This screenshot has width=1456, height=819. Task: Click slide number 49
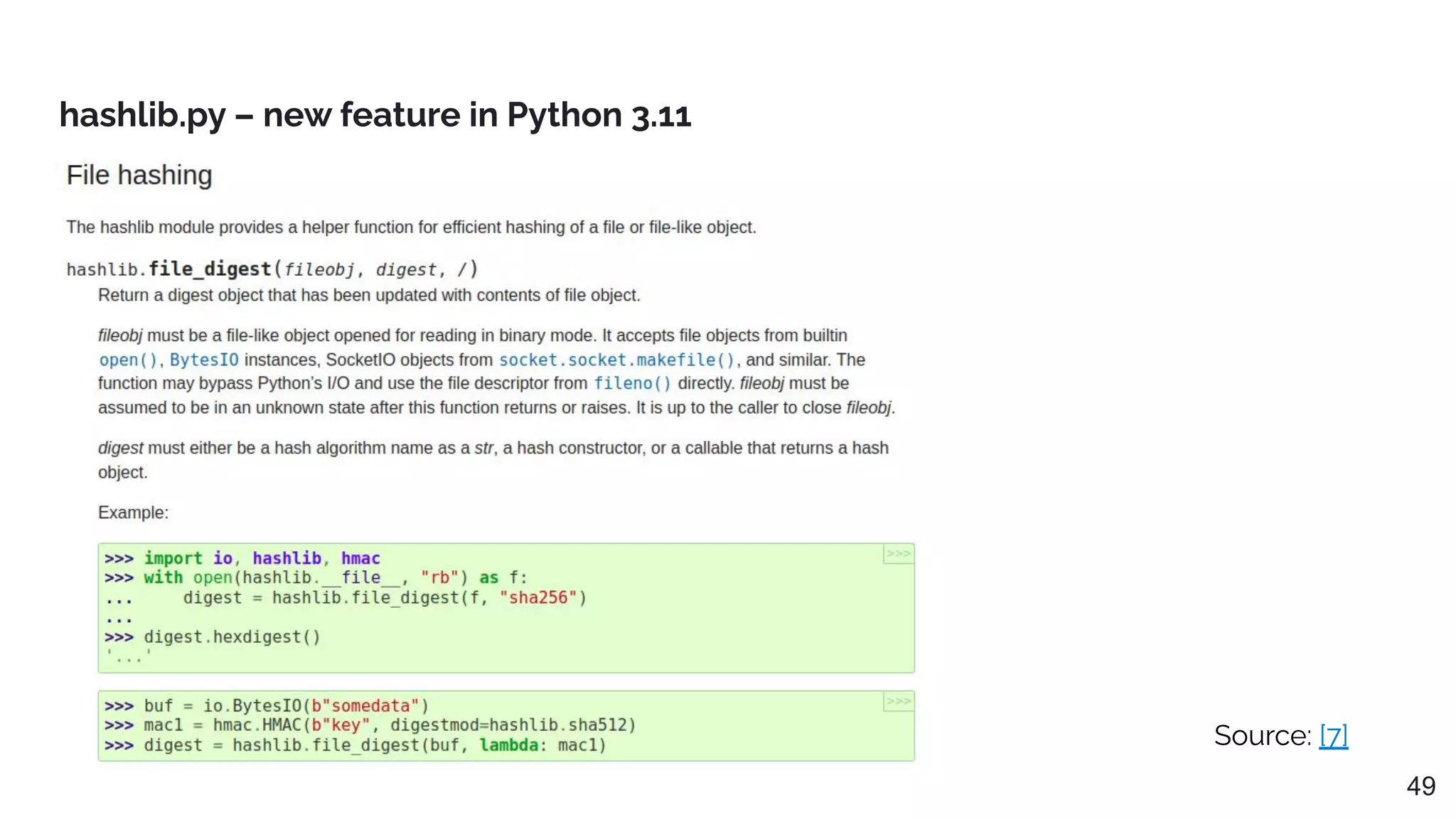[1420, 786]
